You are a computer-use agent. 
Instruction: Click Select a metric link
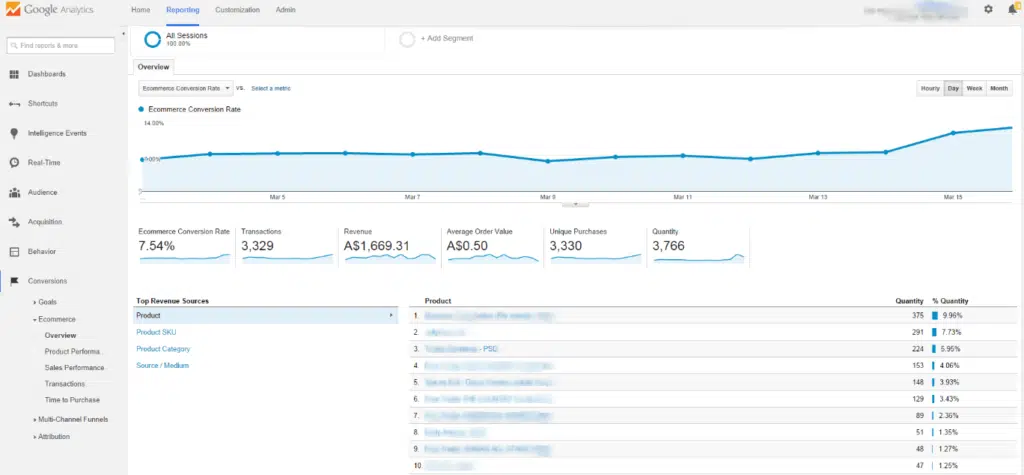pyautogui.click(x=271, y=89)
